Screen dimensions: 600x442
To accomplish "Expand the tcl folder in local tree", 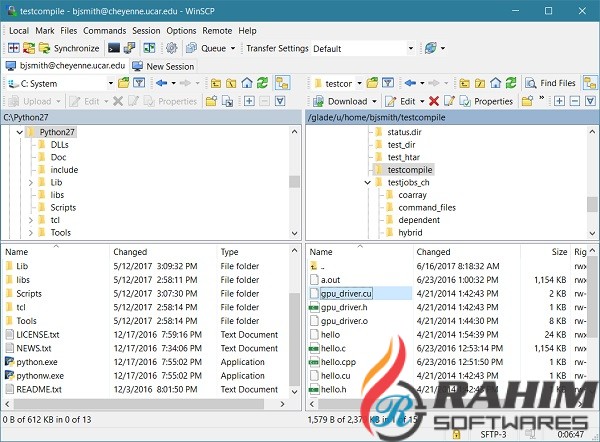I will [31, 220].
